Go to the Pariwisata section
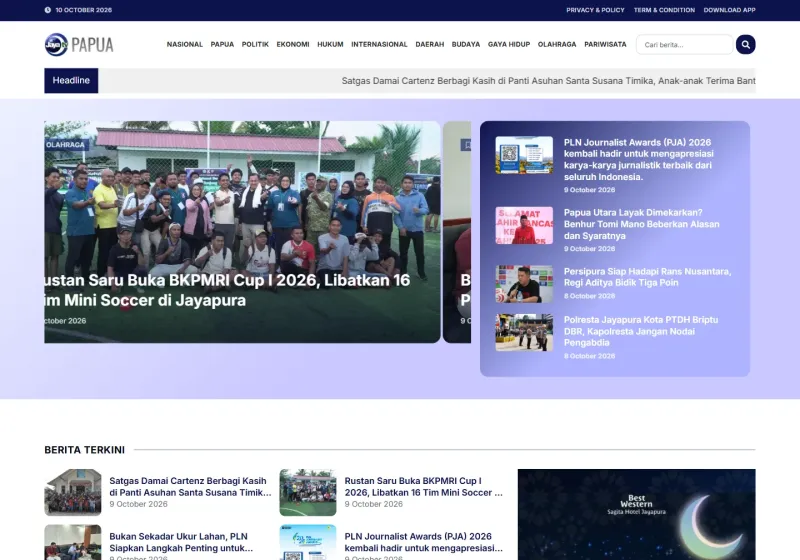The image size is (800, 560). click(x=605, y=44)
